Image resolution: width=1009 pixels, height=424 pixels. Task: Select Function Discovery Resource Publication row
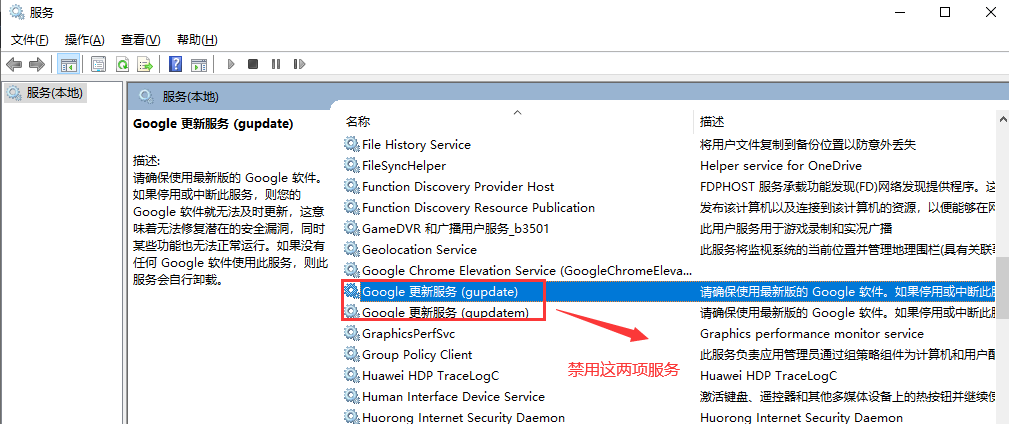(669, 207)
